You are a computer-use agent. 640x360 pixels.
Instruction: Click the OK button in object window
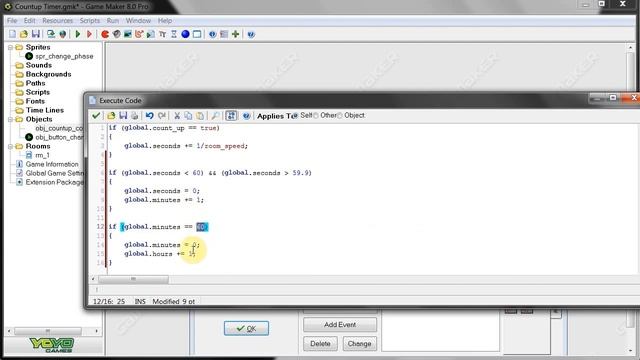[x=246, y=328]
